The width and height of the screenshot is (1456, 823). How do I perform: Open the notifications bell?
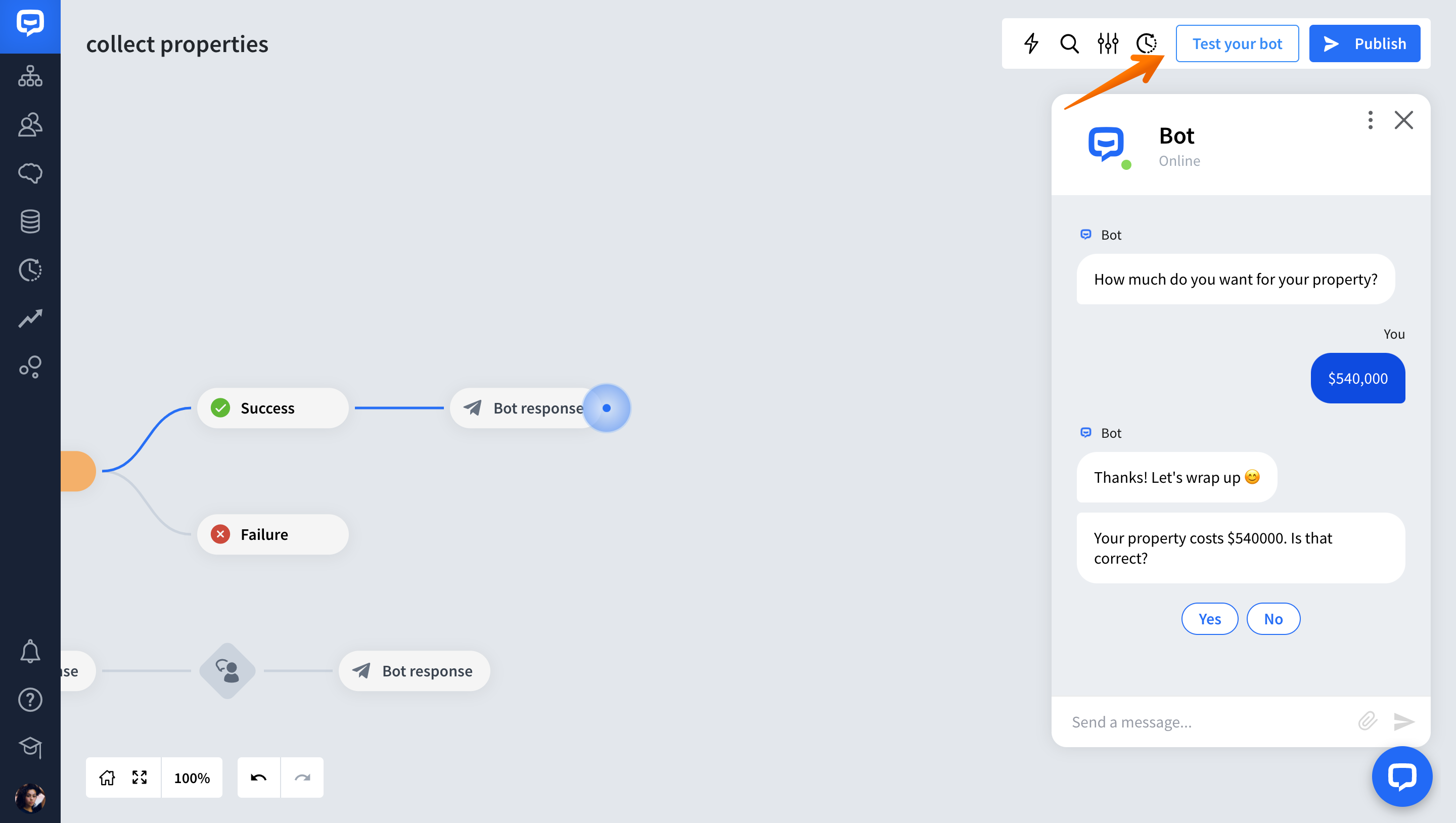(30, 651)
